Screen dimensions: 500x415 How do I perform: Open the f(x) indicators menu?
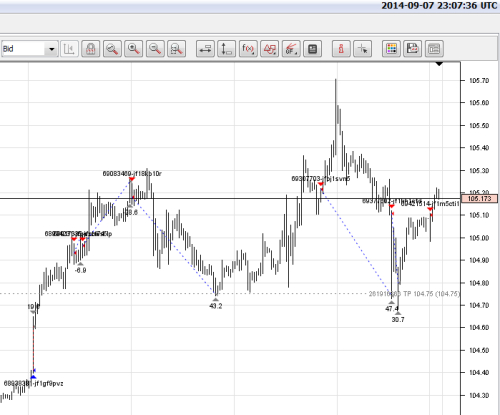click(248, 49)
